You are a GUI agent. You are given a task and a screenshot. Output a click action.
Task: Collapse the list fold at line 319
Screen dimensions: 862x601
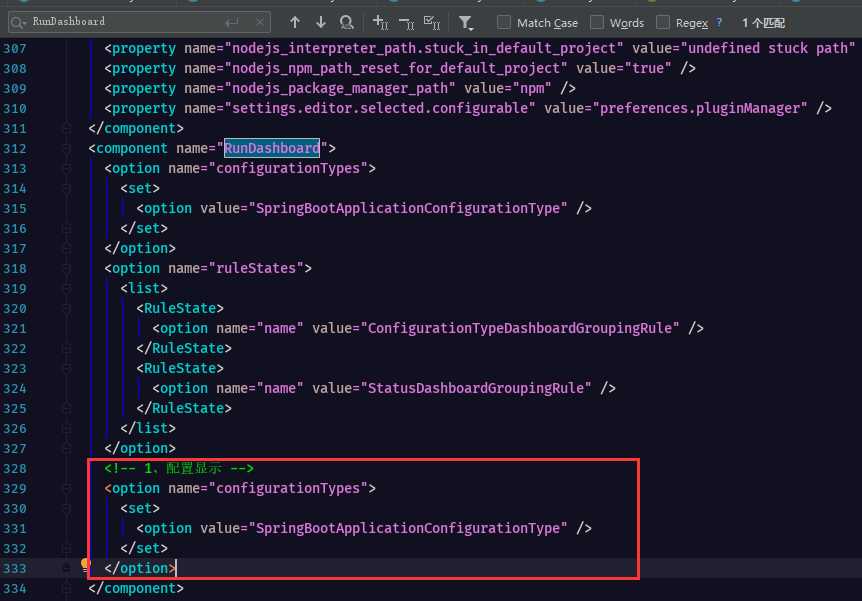[x=67, y=289]
